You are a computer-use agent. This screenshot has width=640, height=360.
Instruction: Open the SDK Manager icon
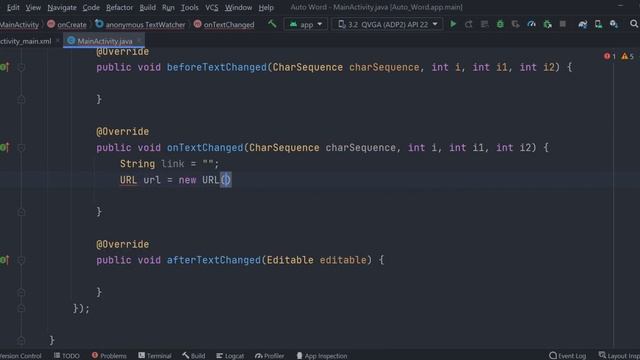coord(614,24)
